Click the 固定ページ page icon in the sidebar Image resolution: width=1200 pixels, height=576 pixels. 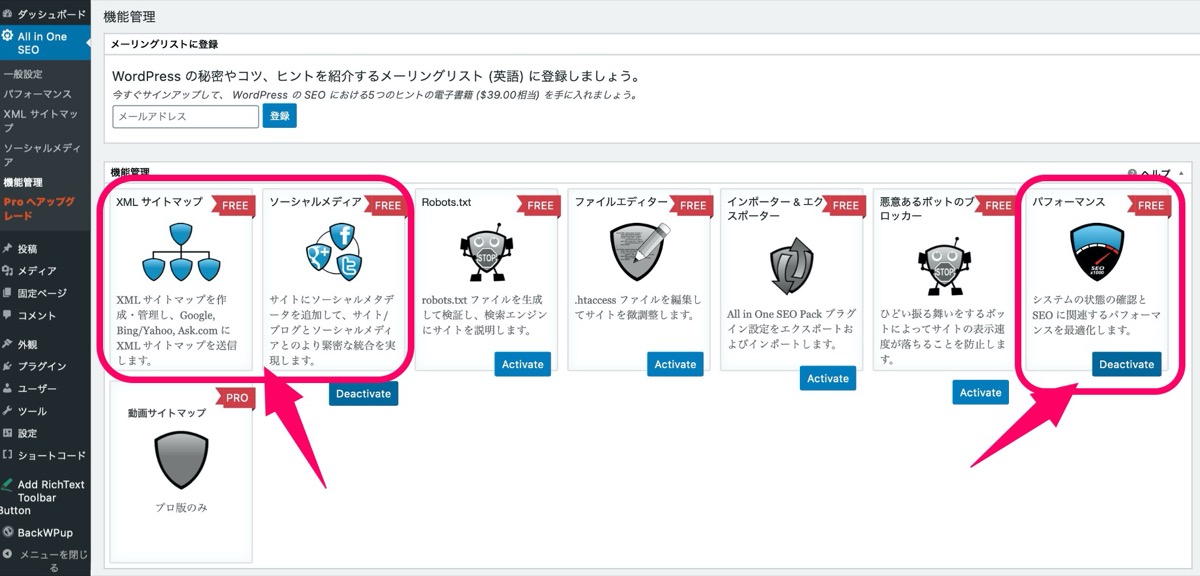tap(8, 293)
